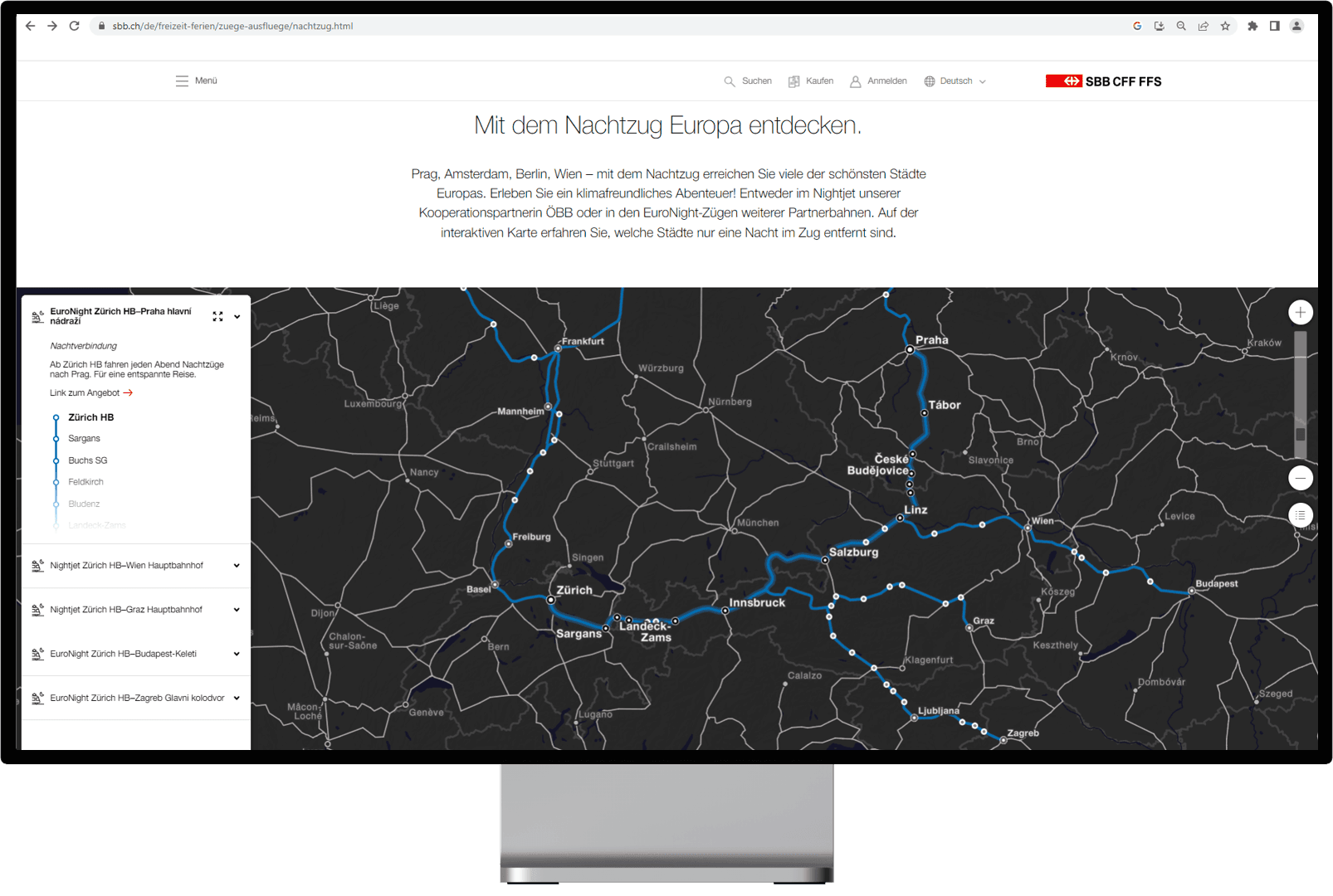This screenshot has height=896, width=1333.
Task: Click the fullscreen icon in the Praha route panel
Action: point(217,316)
